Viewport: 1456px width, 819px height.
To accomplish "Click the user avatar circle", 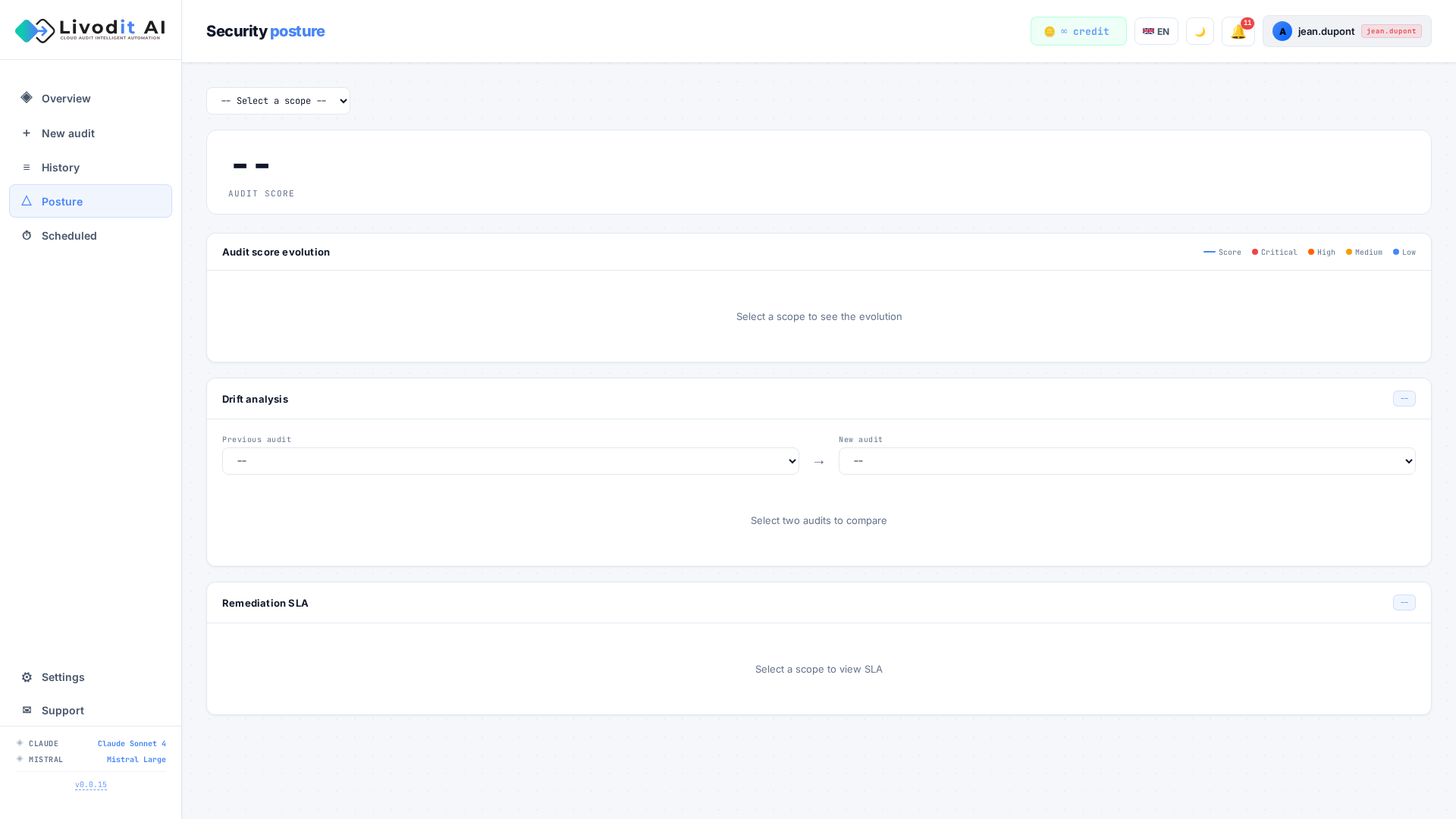I will pos(1282,32).
